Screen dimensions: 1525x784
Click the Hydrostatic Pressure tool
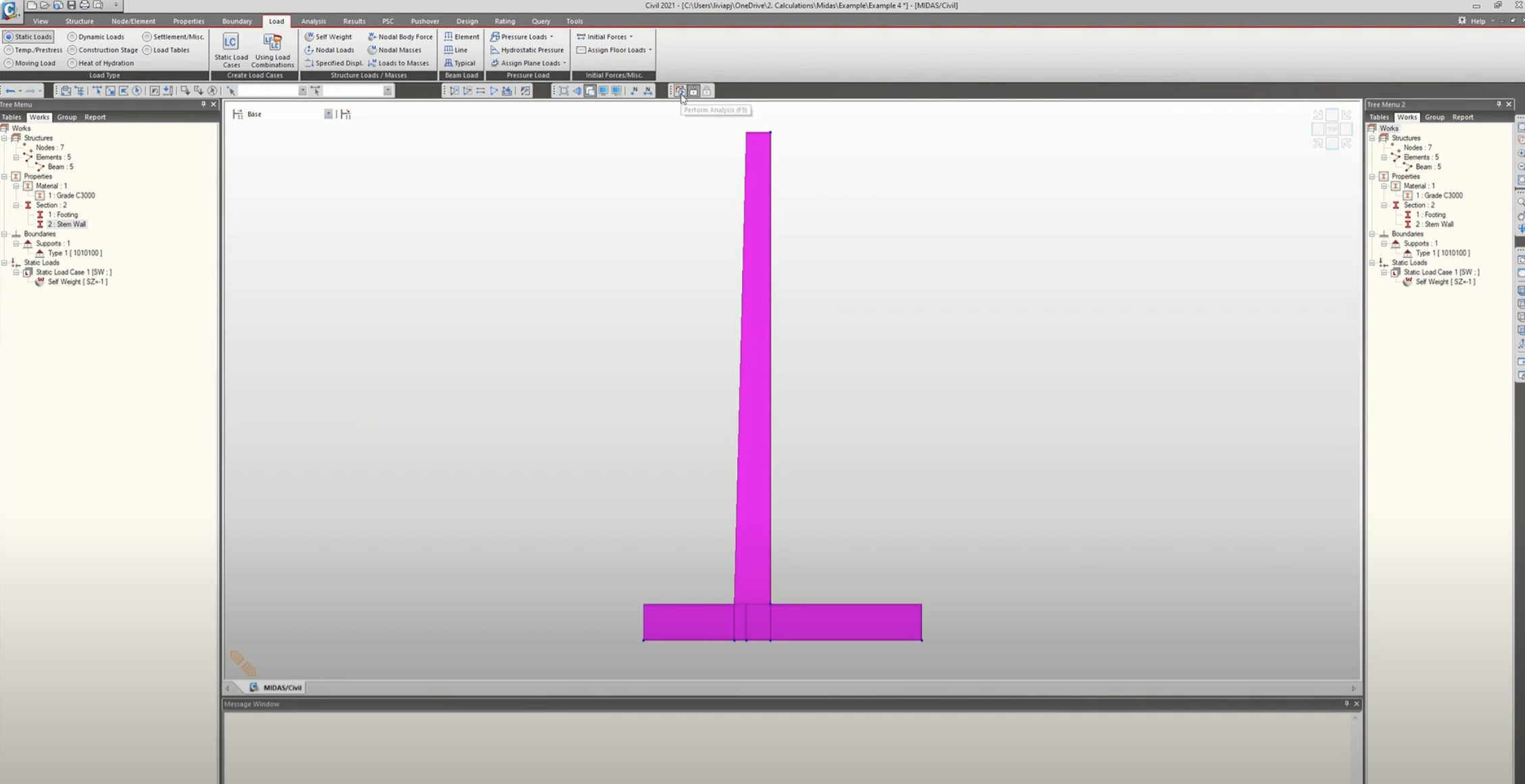click(527, 50)
